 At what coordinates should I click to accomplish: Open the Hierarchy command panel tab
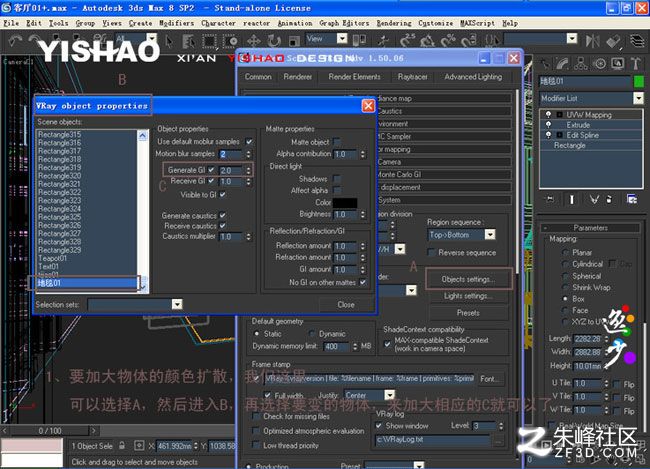click(581, 63)
